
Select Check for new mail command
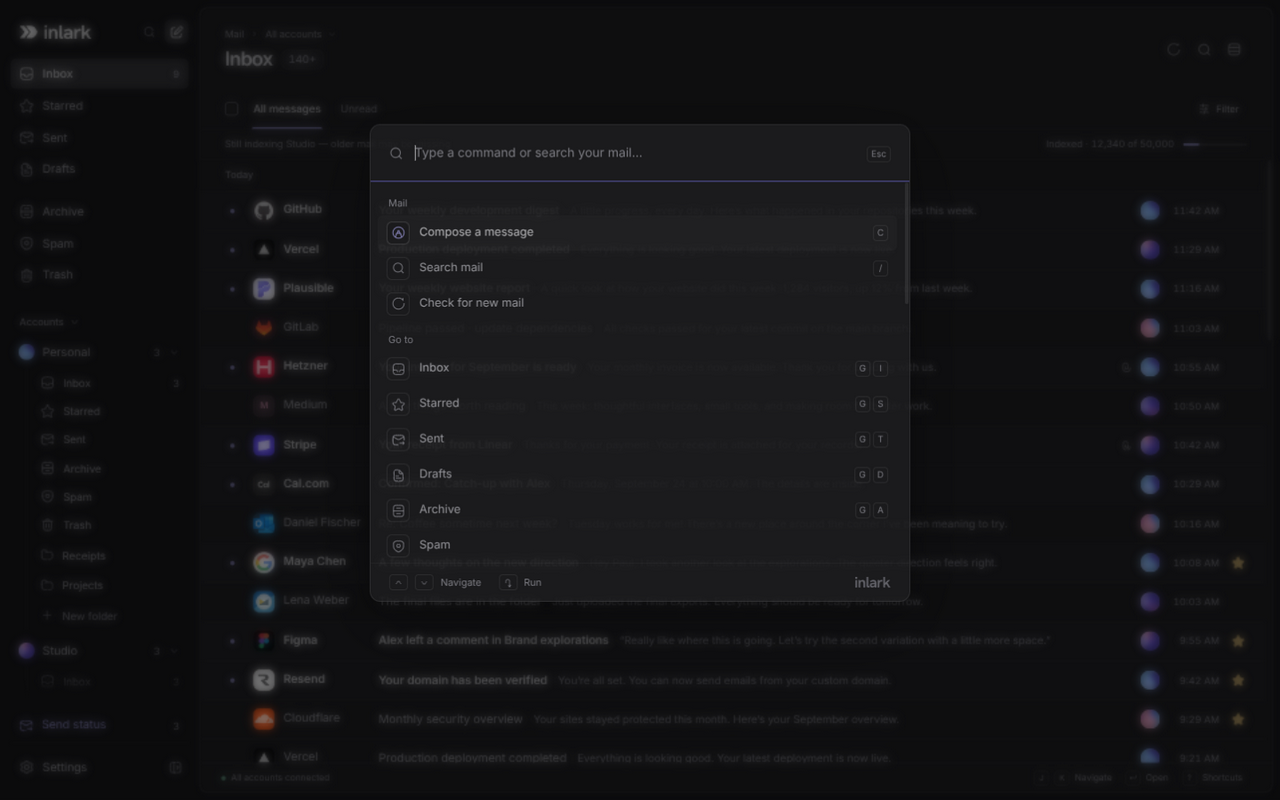tap(638, 303)
